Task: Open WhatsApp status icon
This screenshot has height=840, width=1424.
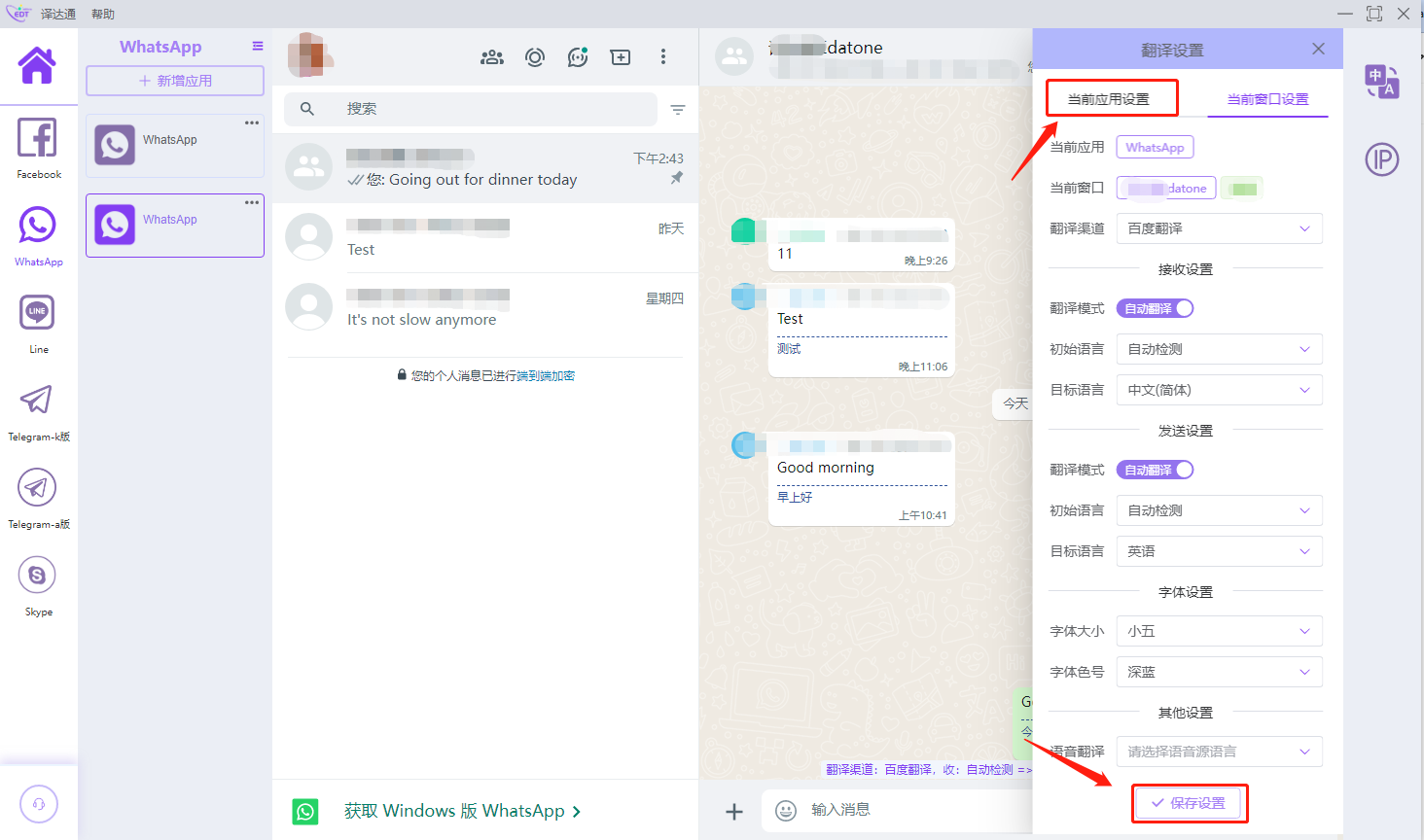Action: coord(535,57)
